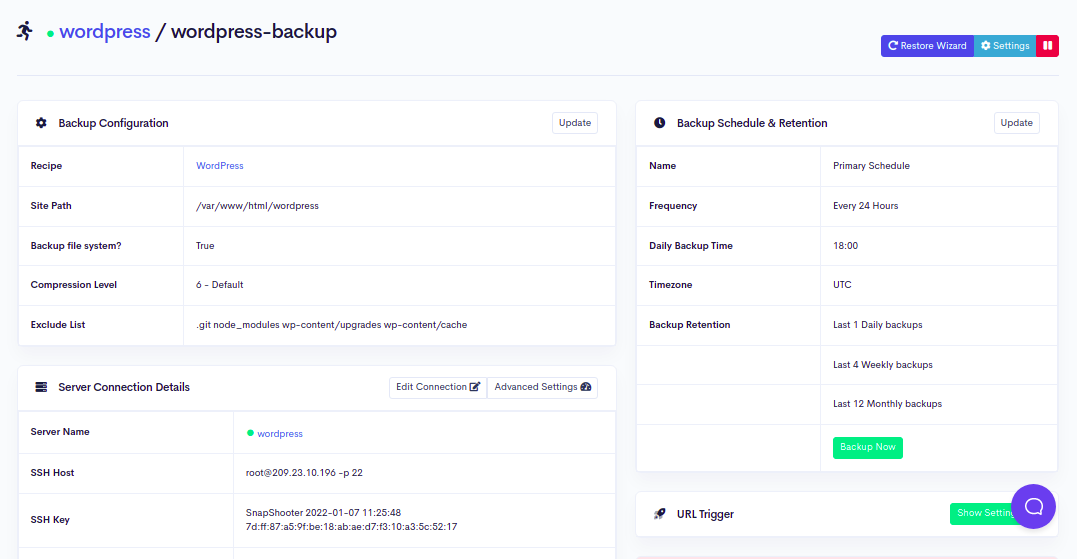This screenshot has width=1077, height=559.
Task: Start a backup with Backup Now
Action: coord(868,448)
